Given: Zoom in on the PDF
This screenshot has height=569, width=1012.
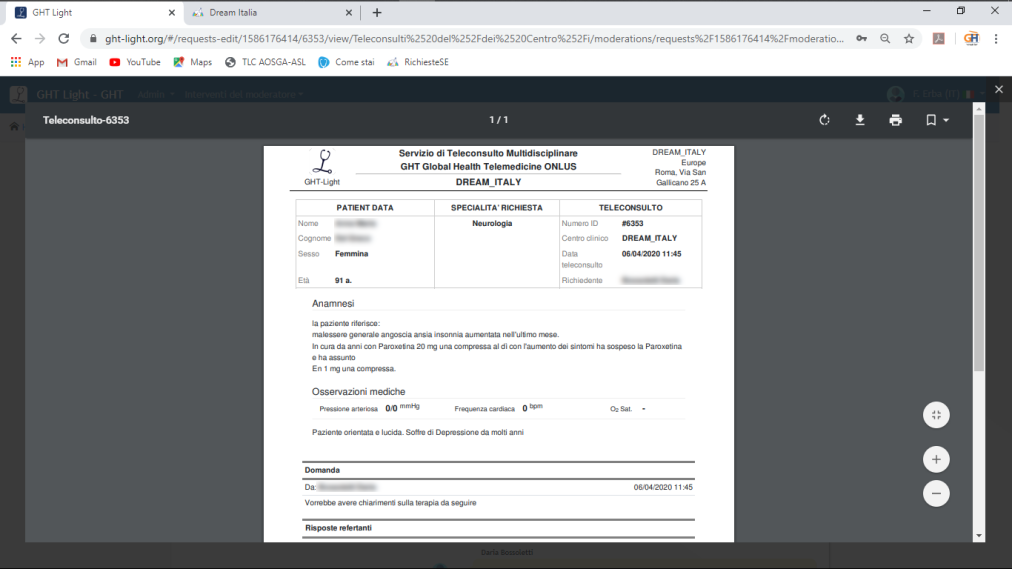Looking at the screenshot, I should pos(936,459).
